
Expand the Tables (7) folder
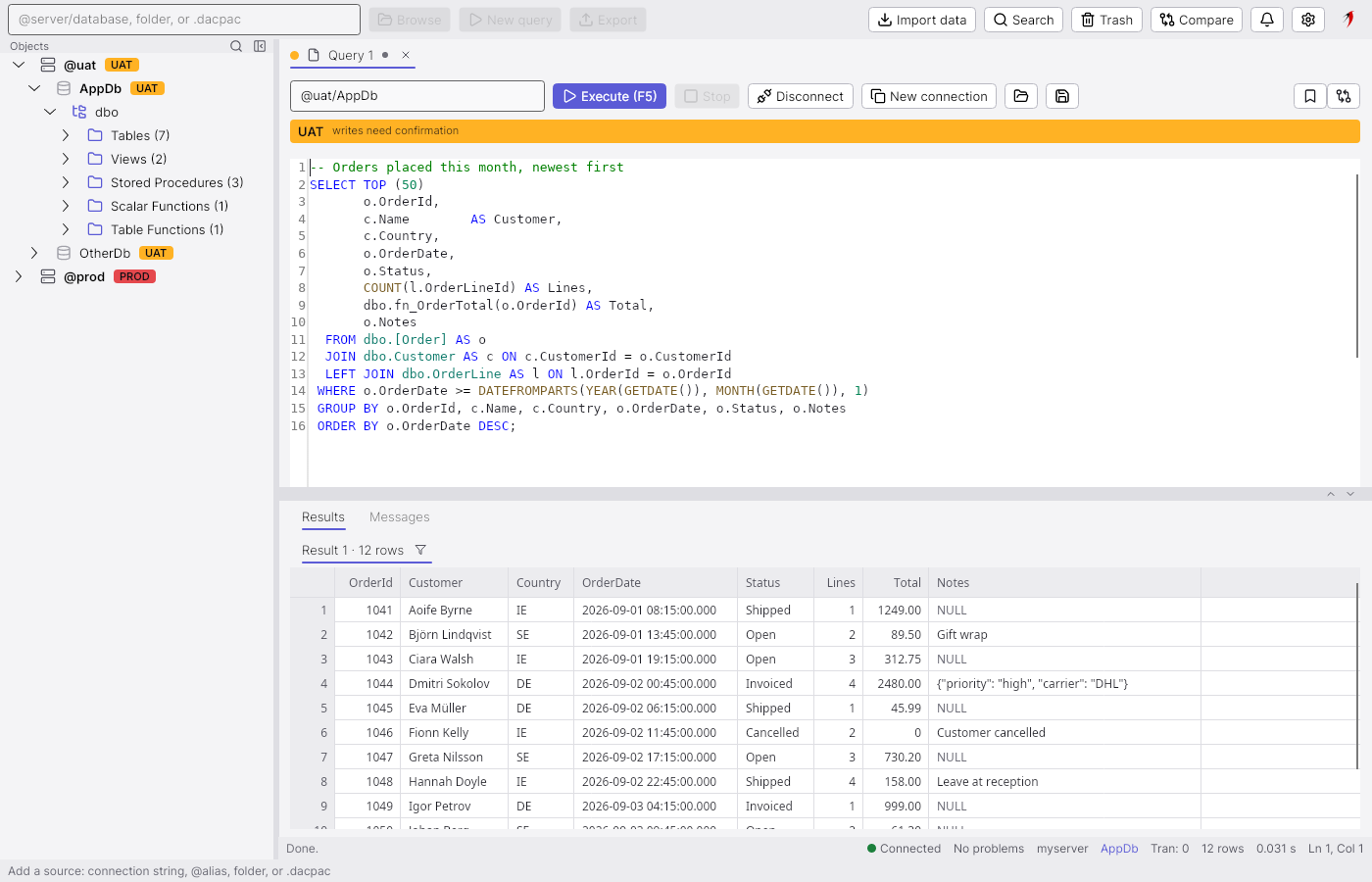[66, 135]
